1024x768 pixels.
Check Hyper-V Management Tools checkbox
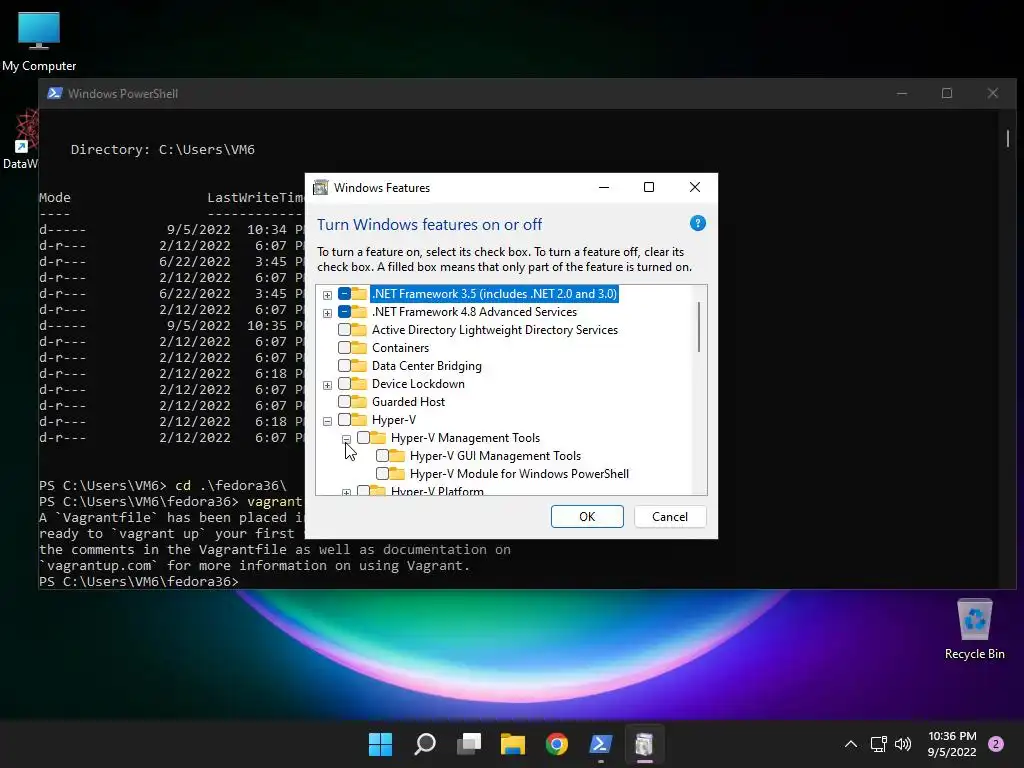[363, 438]
